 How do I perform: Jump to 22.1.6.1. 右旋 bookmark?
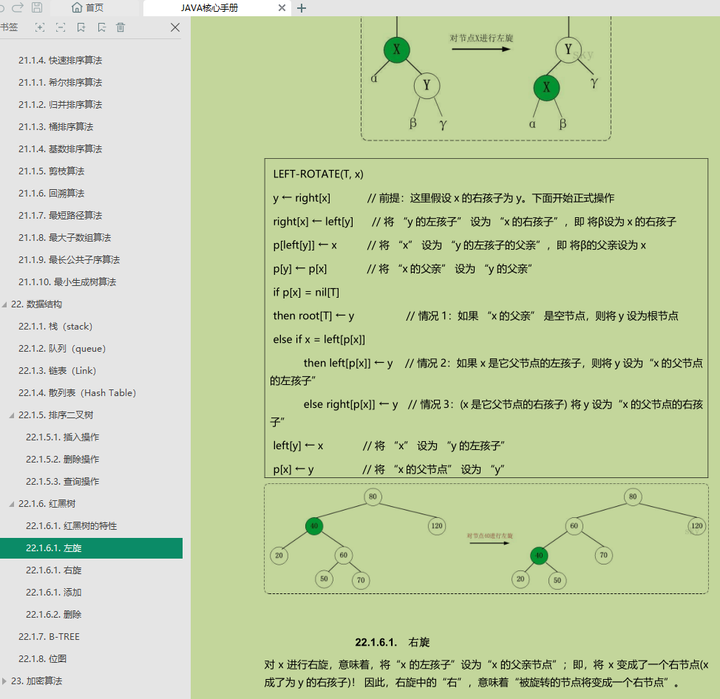(x=53, y=570)
